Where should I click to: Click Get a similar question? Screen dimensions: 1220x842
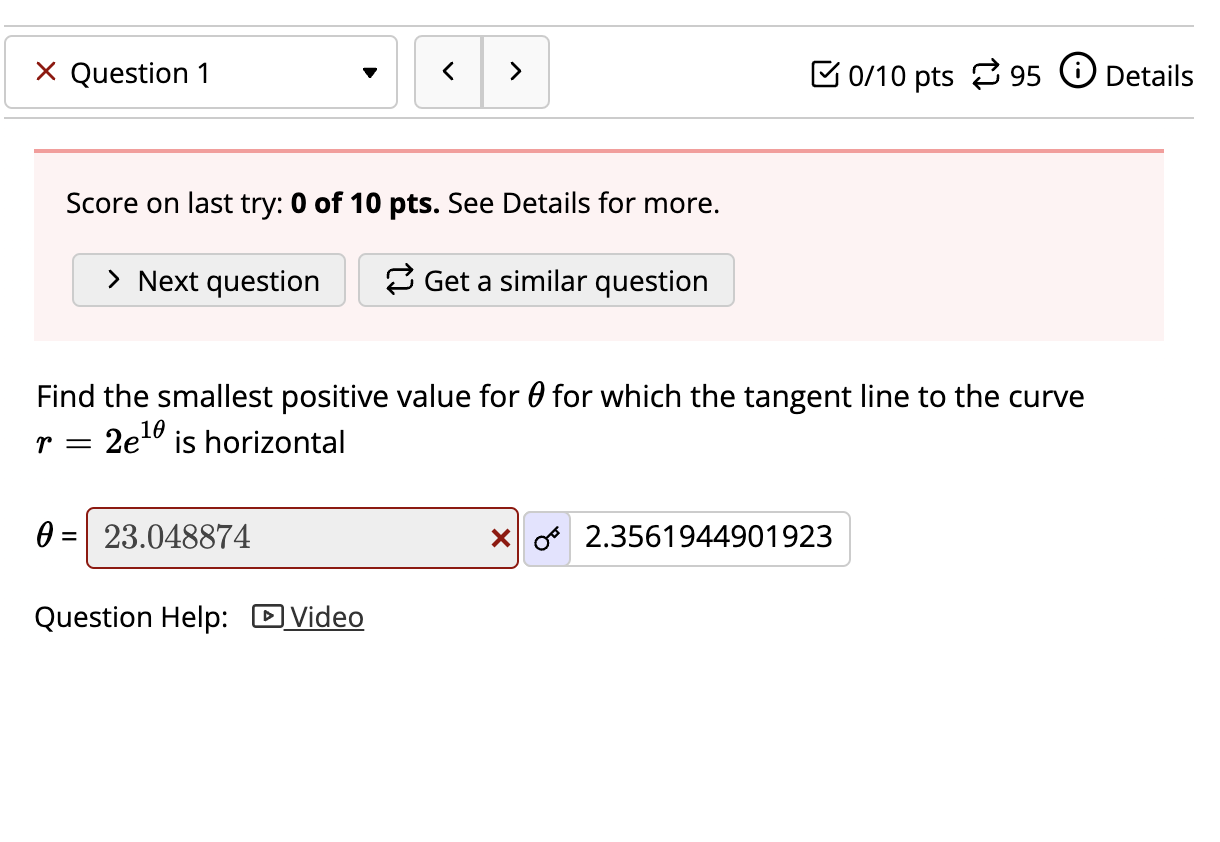point(546,280)
